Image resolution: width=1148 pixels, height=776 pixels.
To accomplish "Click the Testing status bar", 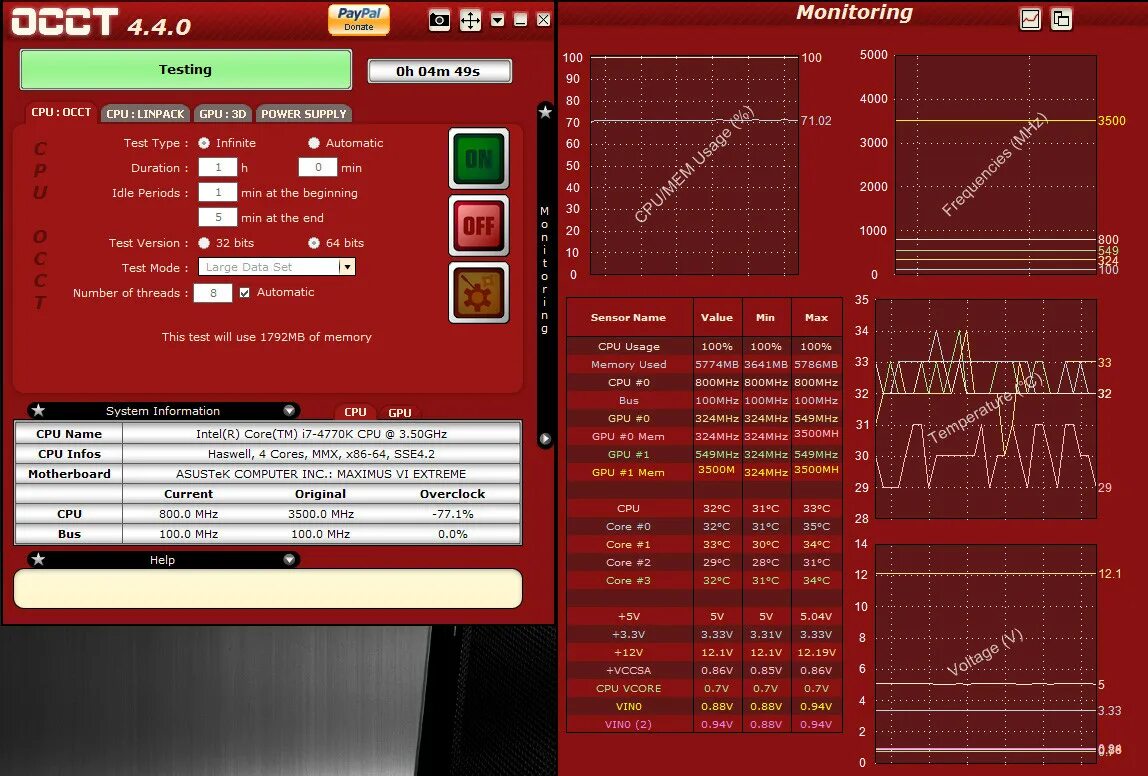I will pyautogui.click(x=185, y=70).
